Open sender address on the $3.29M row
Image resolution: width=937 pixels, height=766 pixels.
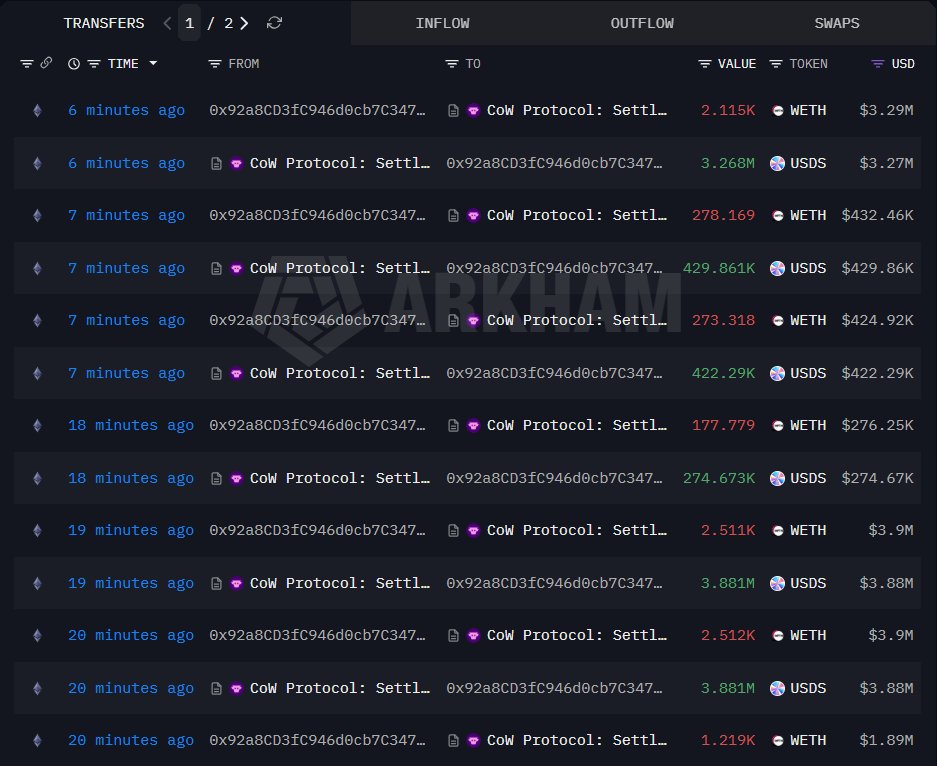(x=317, y=111)
